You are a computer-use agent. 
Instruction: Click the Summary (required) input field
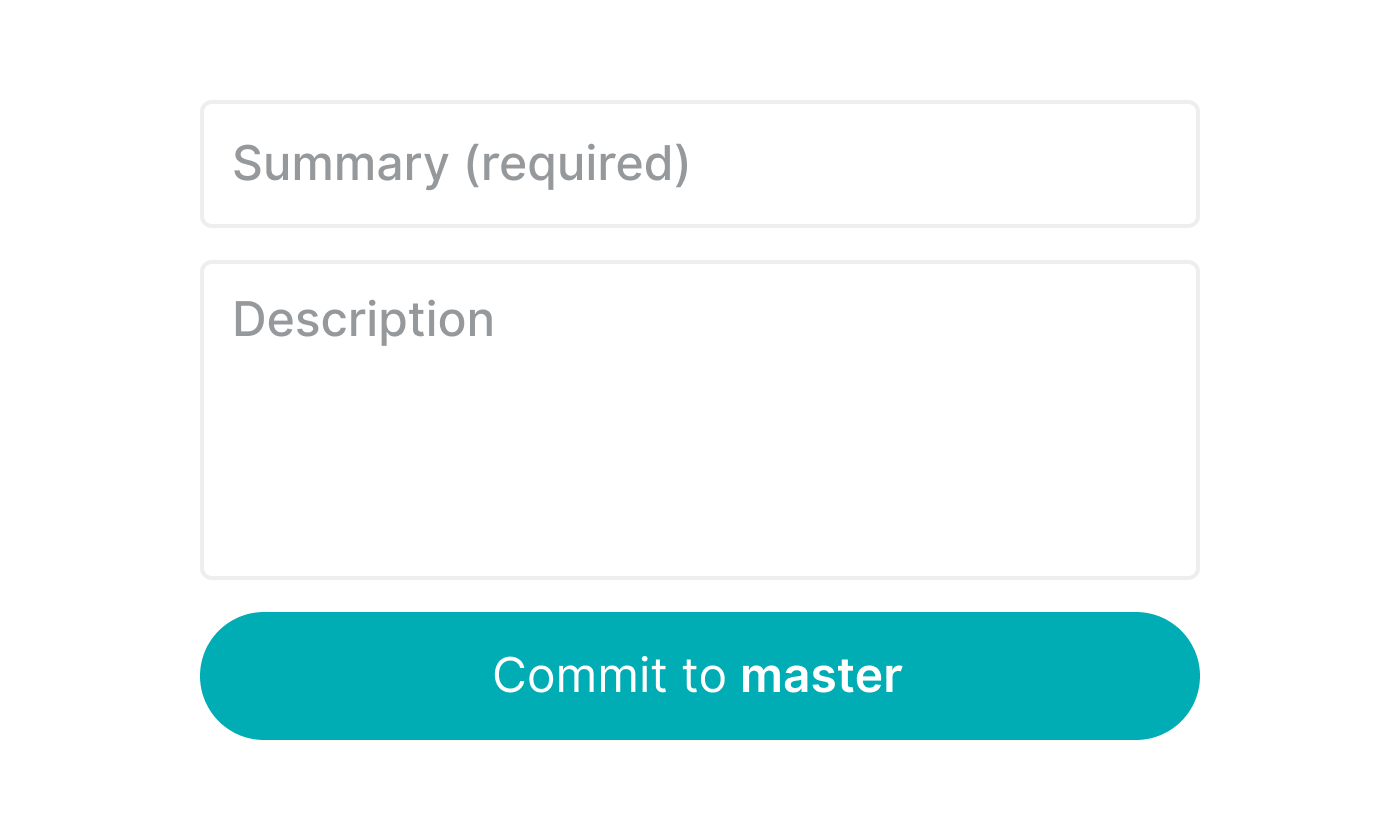pyautogui.click(x=700, y=164)
